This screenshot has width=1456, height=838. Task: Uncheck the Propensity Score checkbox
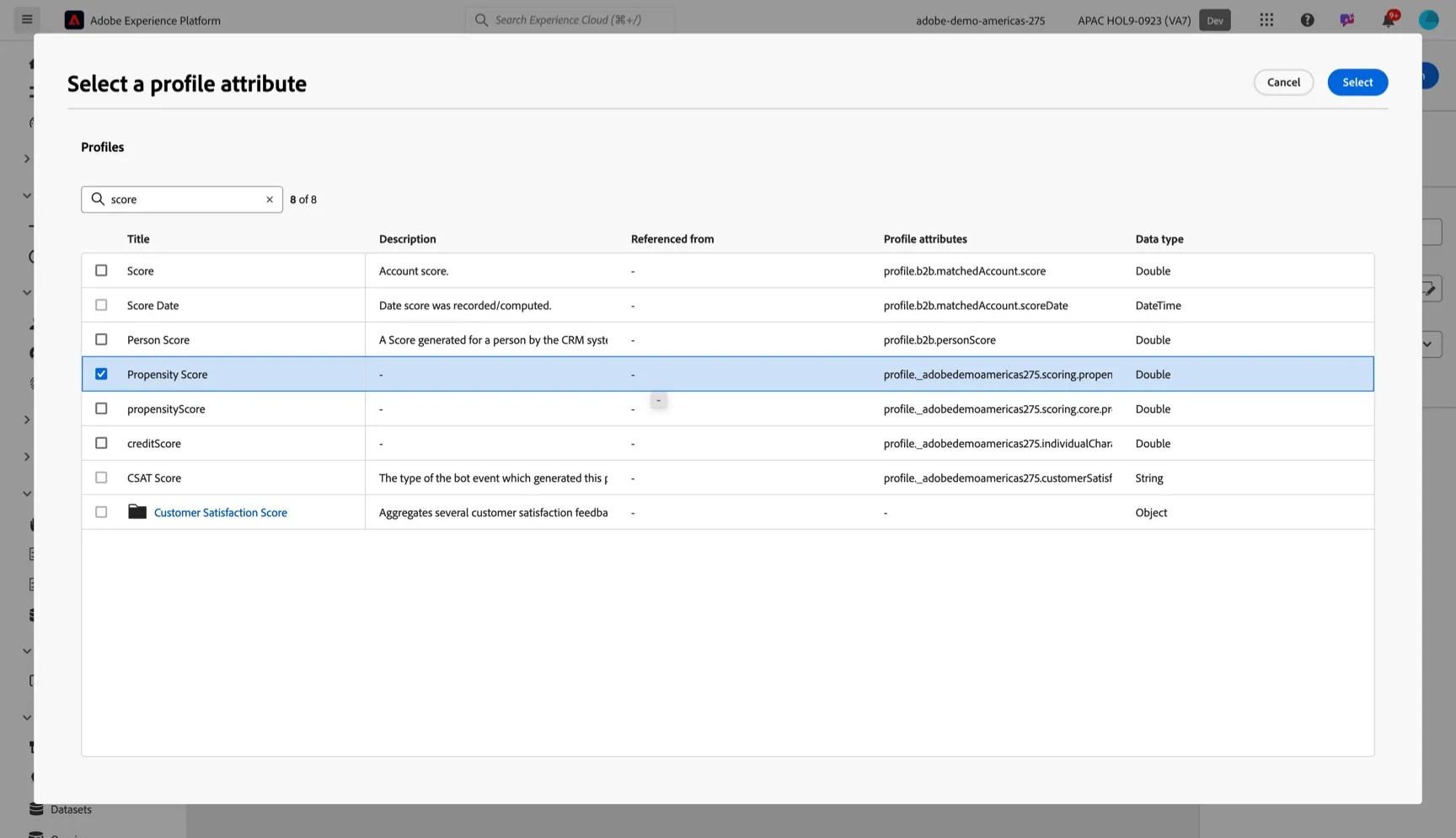point(101,374)
